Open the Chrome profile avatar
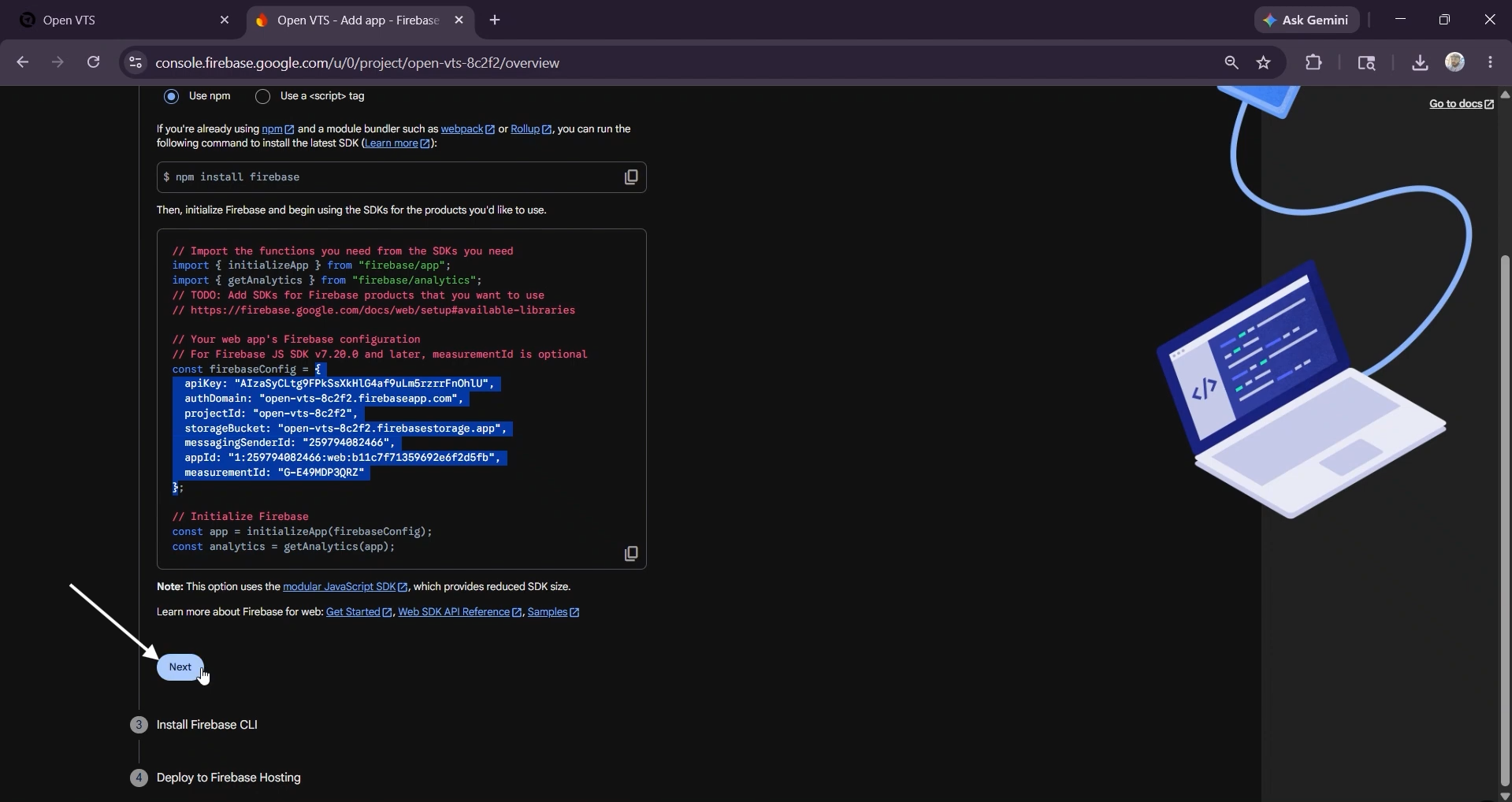 [x=1455, y=62]
